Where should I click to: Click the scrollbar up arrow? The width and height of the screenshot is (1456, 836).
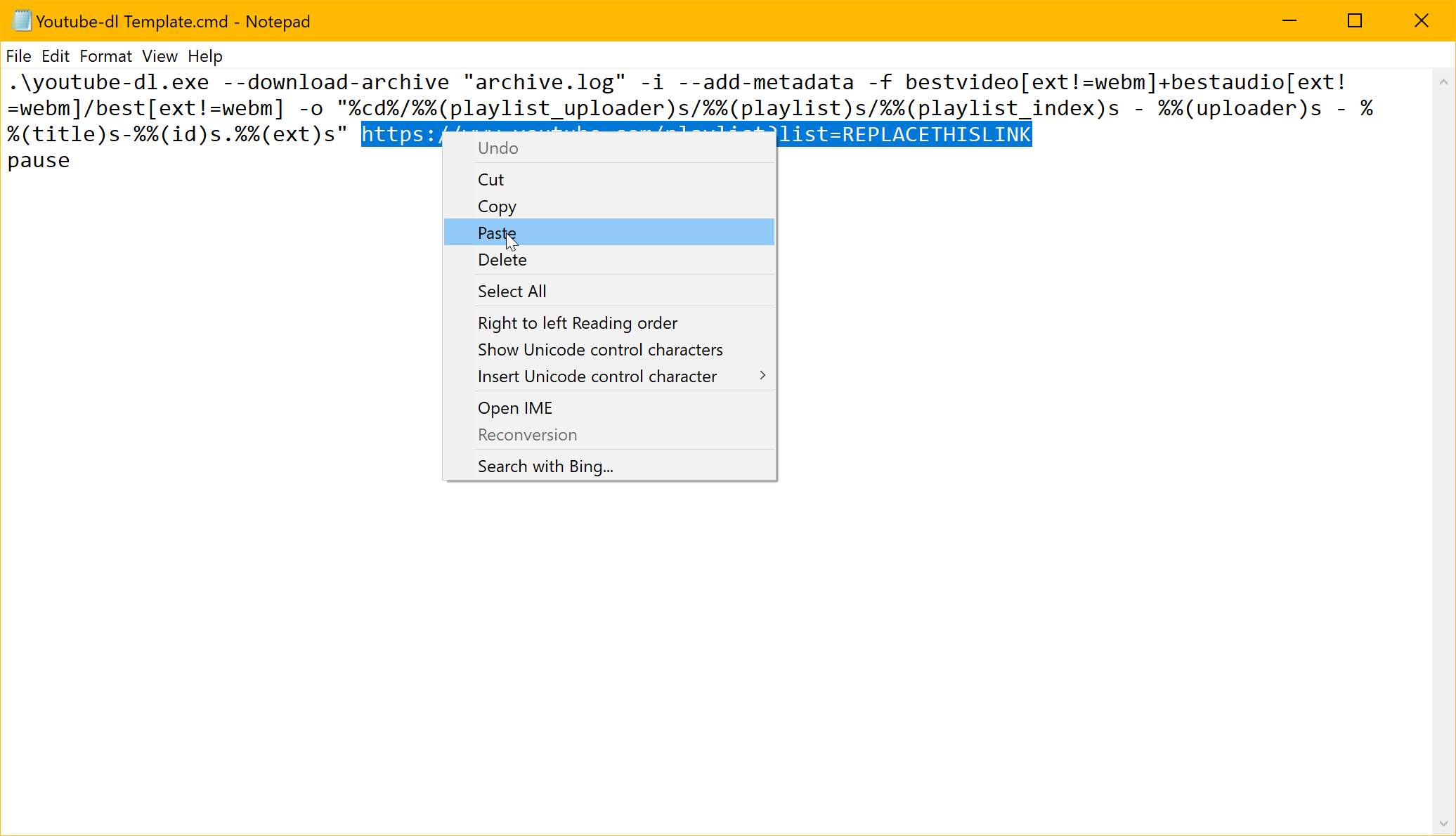(x=1443, y=82)
